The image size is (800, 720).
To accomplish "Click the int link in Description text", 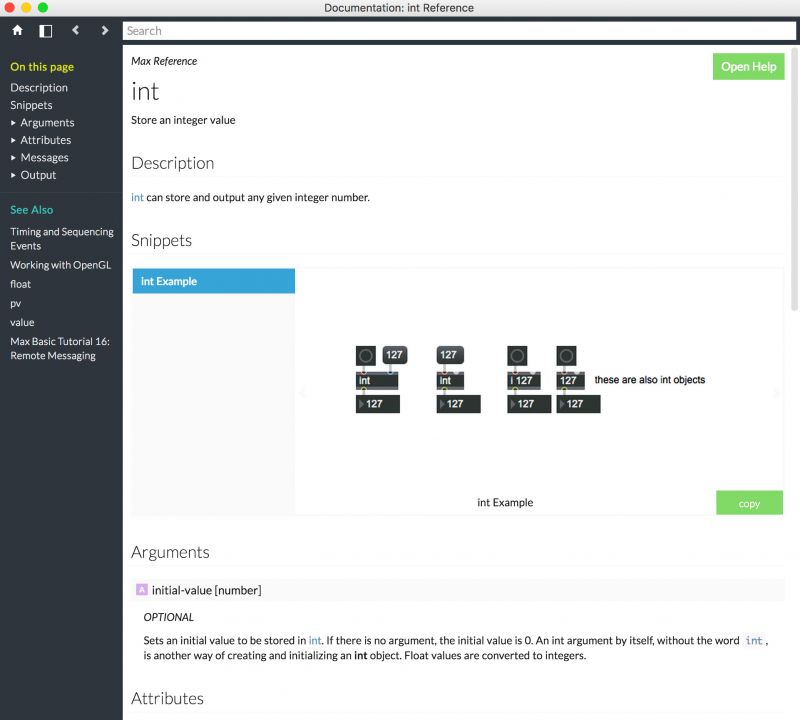I will point(137,197).
